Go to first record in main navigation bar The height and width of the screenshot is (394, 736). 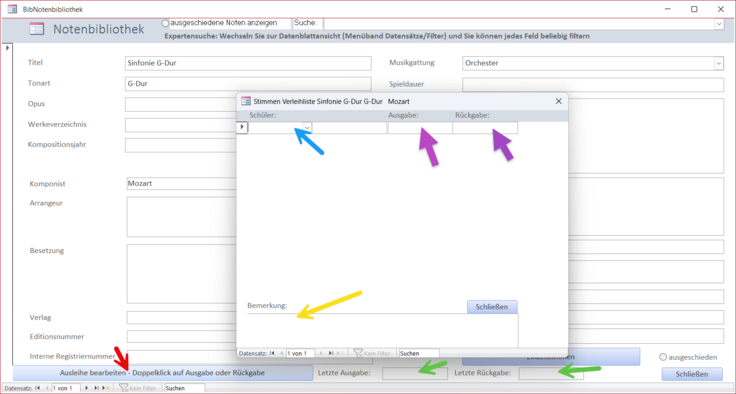pos(38,388)
